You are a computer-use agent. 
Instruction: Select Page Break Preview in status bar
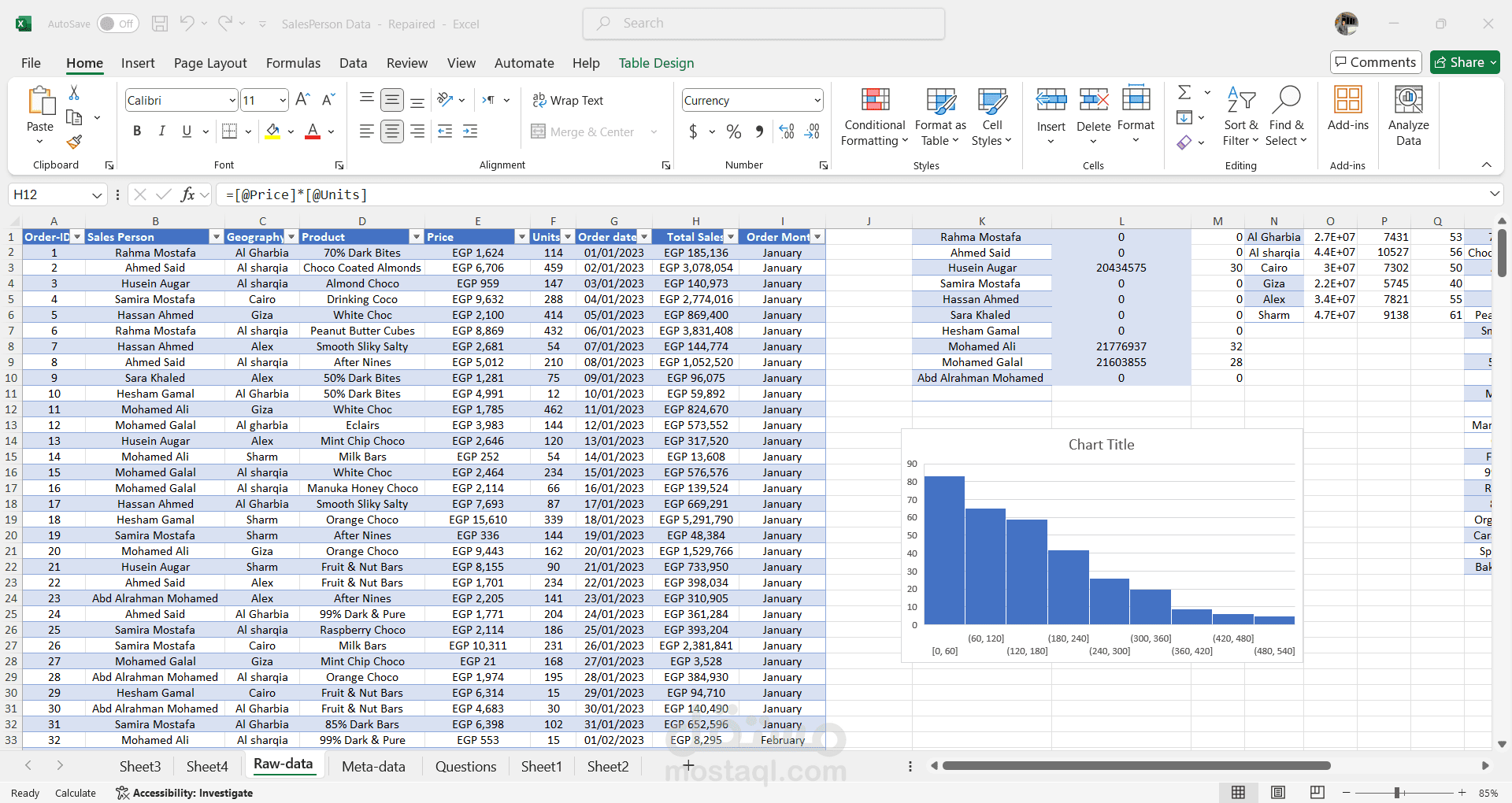tap(1317, 793)
